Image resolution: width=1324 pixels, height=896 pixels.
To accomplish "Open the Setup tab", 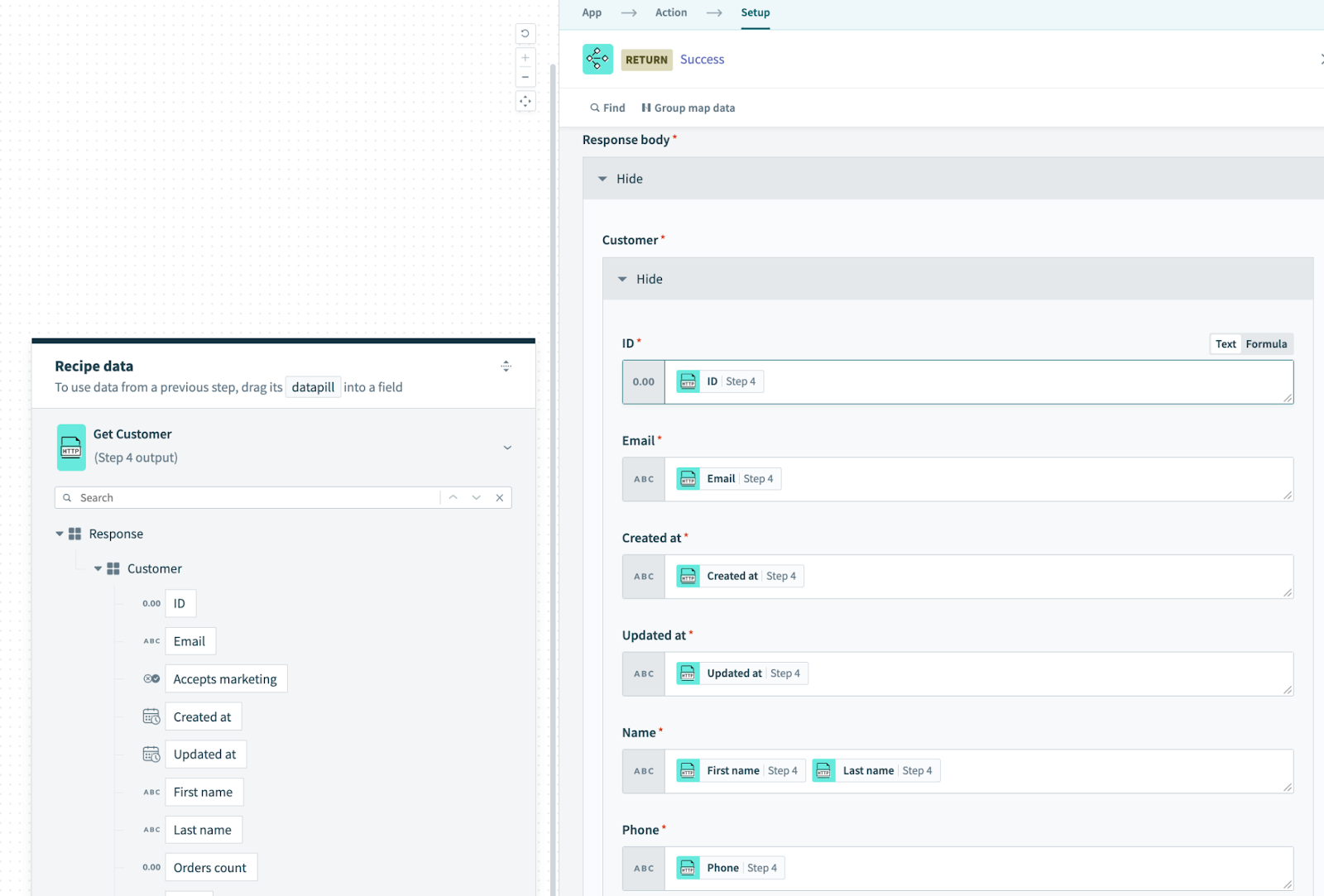I will [755, 12].
